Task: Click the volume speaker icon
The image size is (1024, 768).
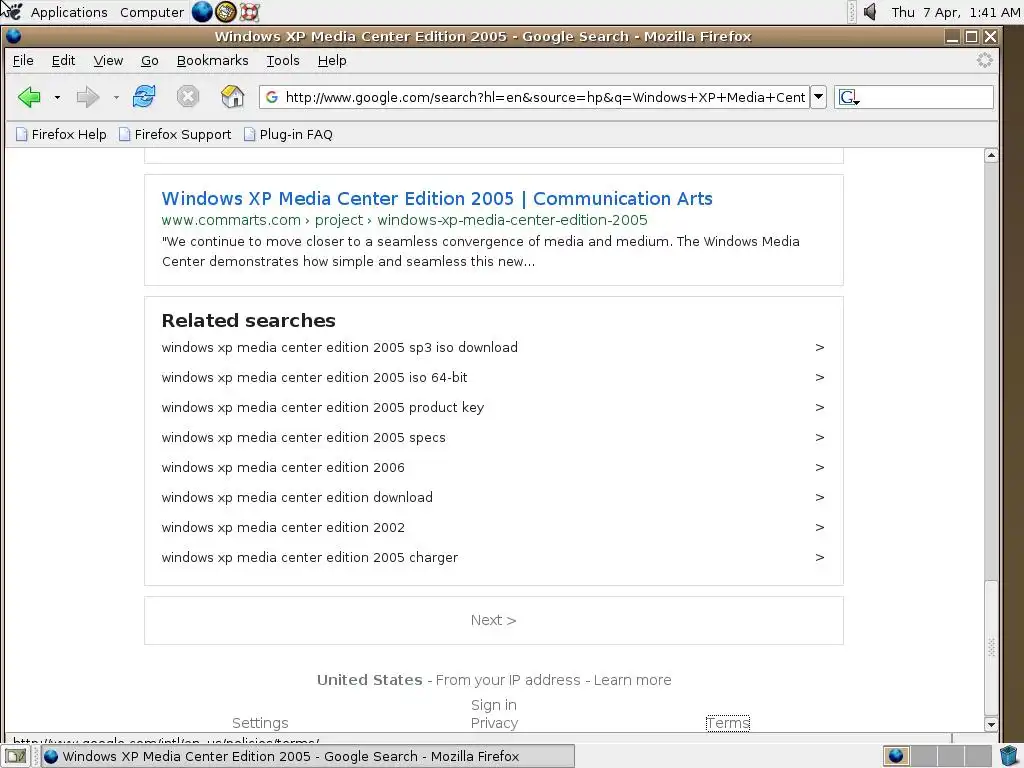Action: tap(870, 12)
